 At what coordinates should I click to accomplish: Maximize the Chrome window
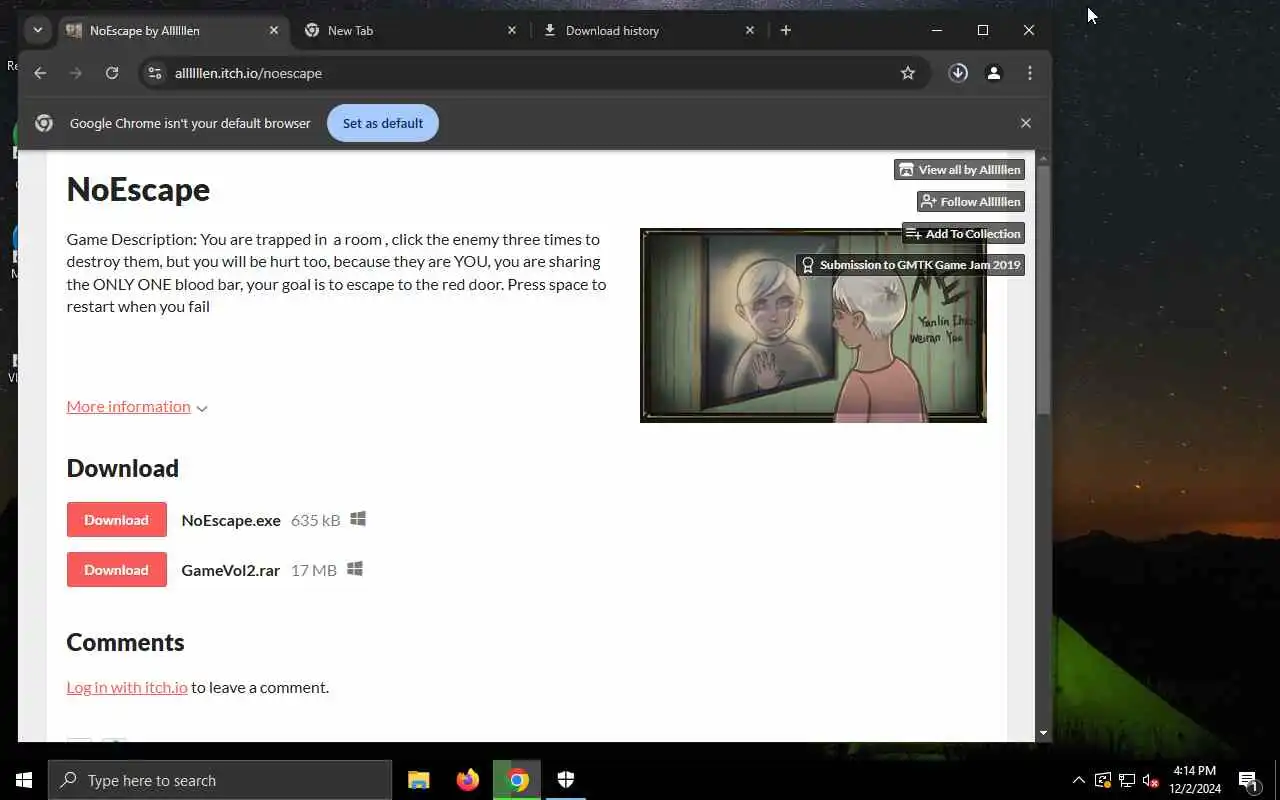coord(983,30)
